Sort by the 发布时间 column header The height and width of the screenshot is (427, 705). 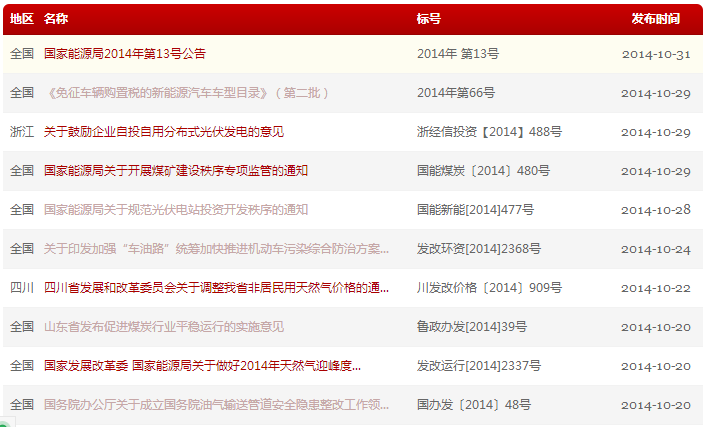(x=655, y=19)
